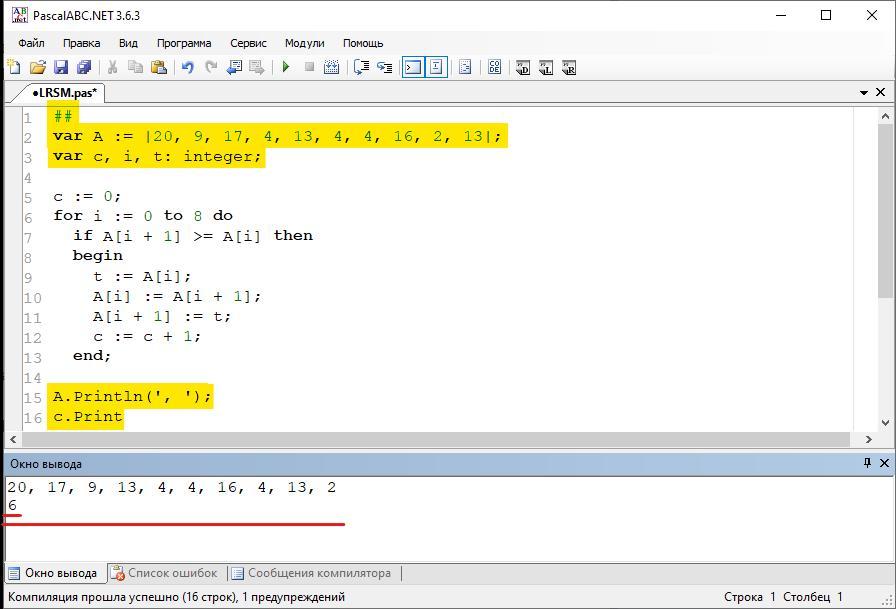Open the Правка menu
Image resolution: width=896 pixels, height=609 pixels.
click(x=82, y=43)
